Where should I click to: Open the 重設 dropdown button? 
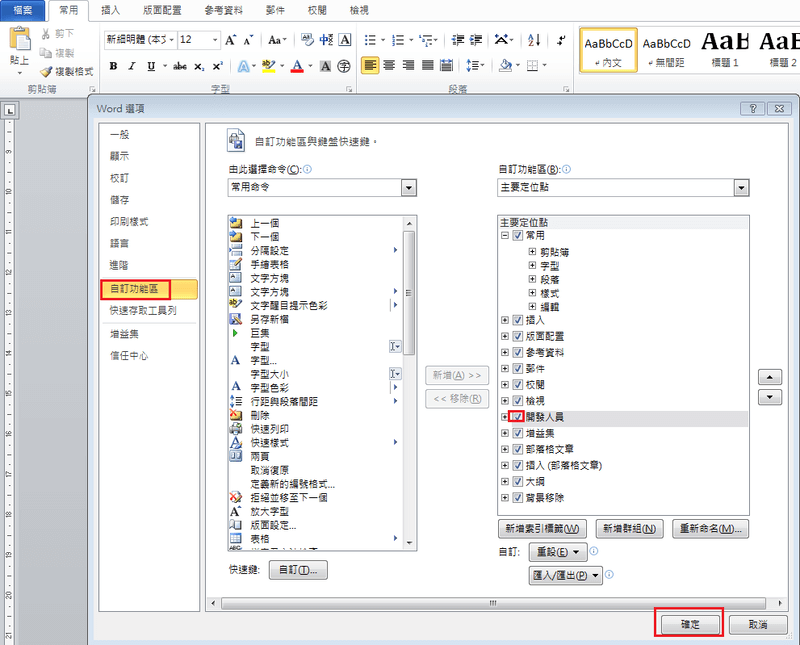(x=558, y=552)
